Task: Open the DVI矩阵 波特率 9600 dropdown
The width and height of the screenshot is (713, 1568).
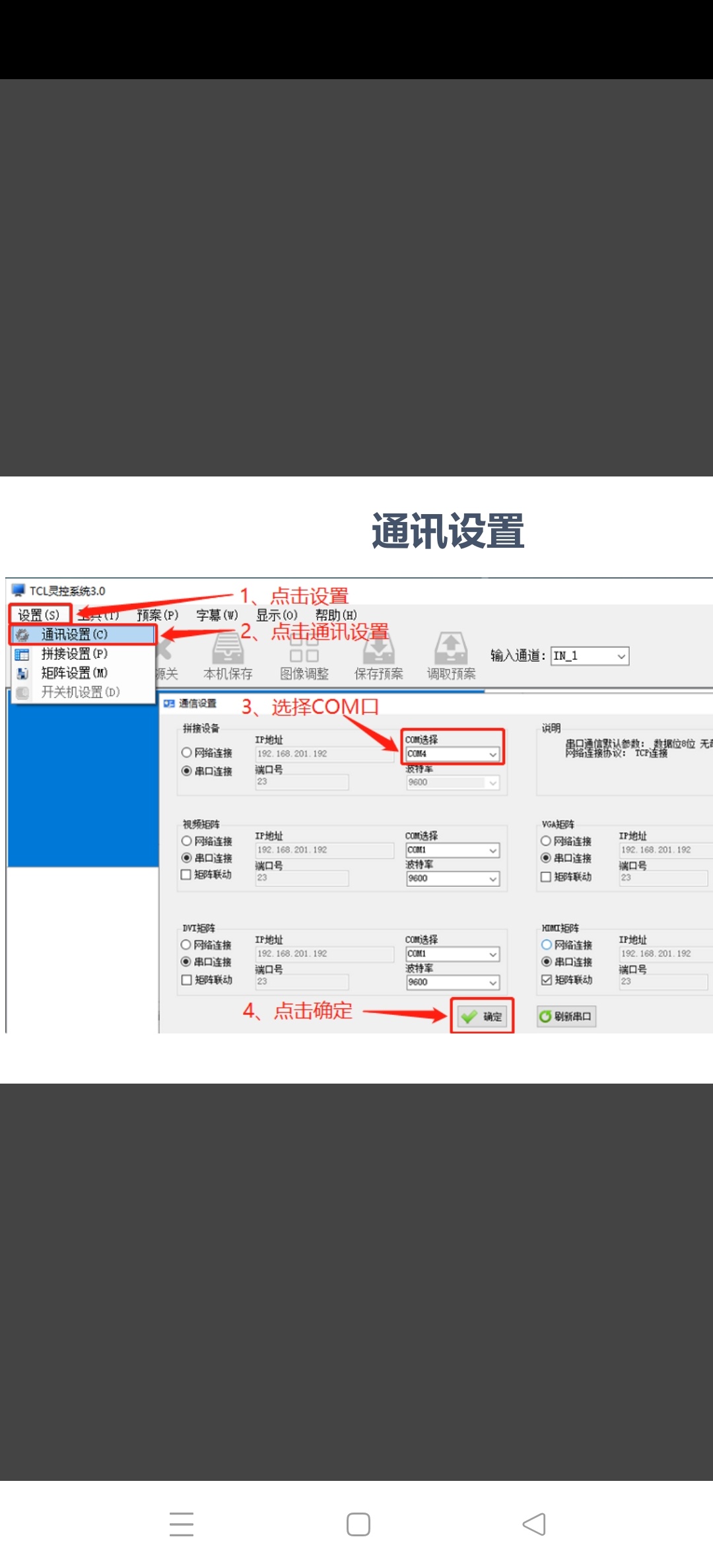Action: (453, 983)
